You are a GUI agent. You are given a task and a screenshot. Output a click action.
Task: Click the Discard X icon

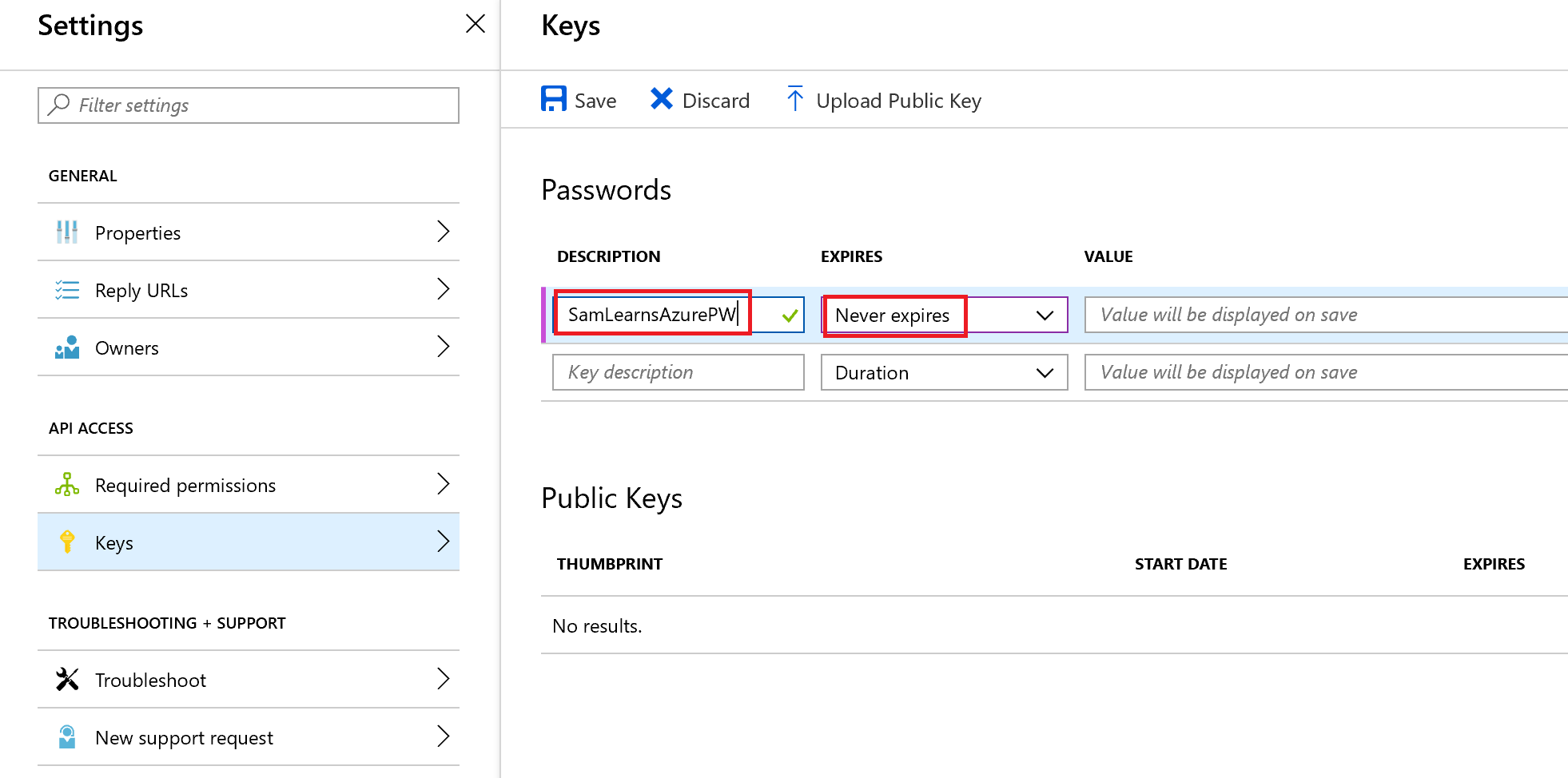[661, 99]
